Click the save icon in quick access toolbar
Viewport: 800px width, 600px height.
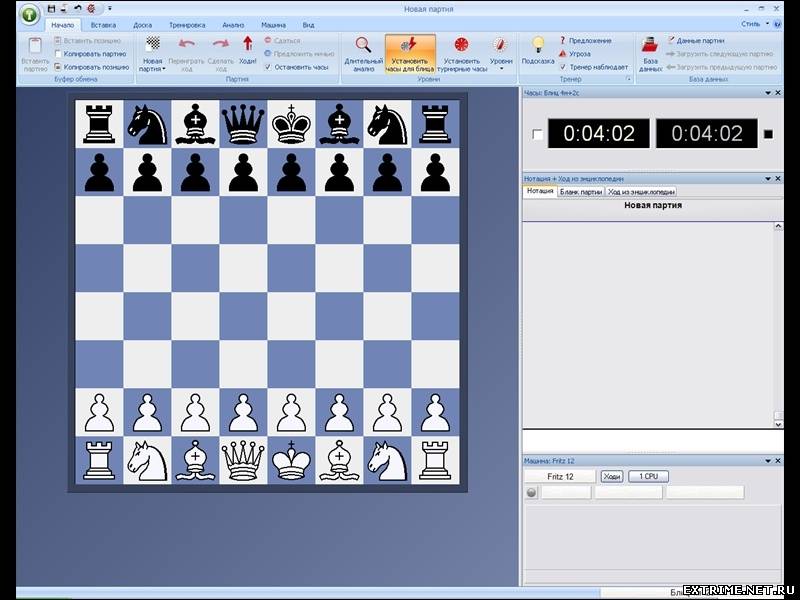pyautogui.click(x=52, y=8)
